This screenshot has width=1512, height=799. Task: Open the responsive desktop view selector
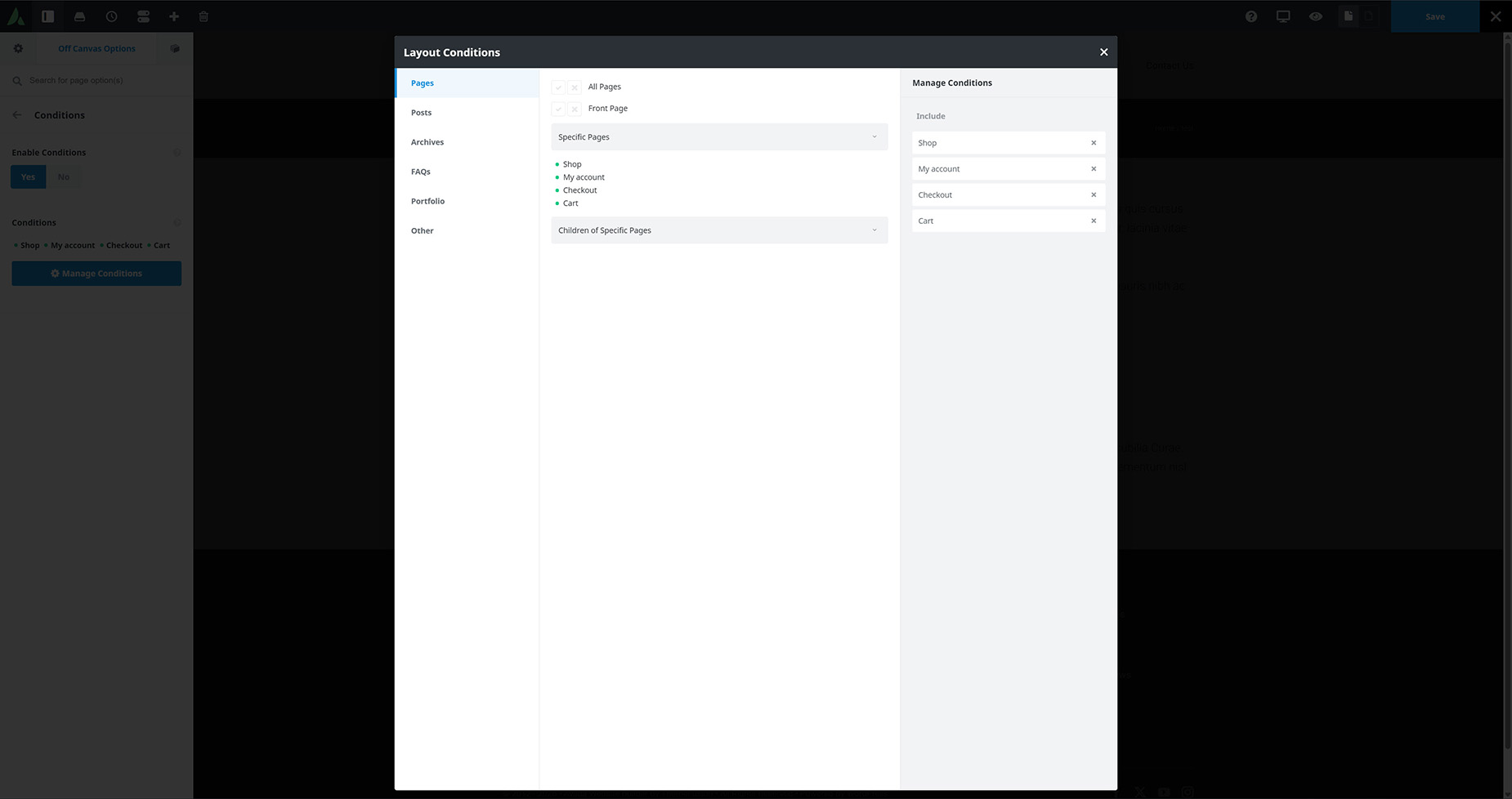(x=1283, y=16)
